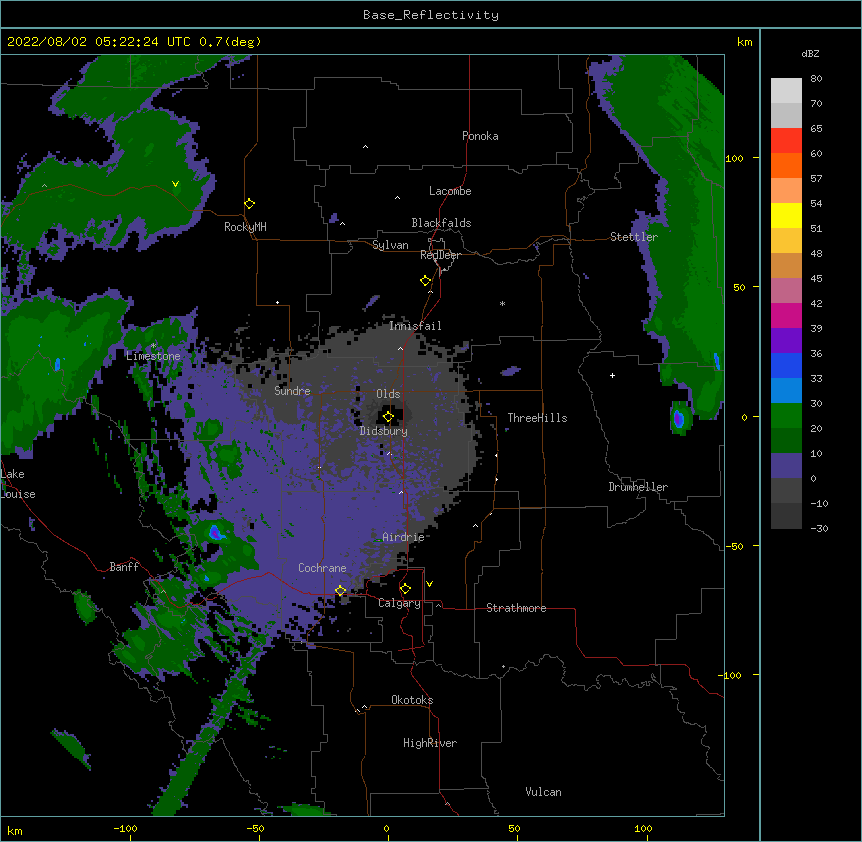
Task: Click the Stettler city label
Action: pyautogui.click(x=634, y=237)
